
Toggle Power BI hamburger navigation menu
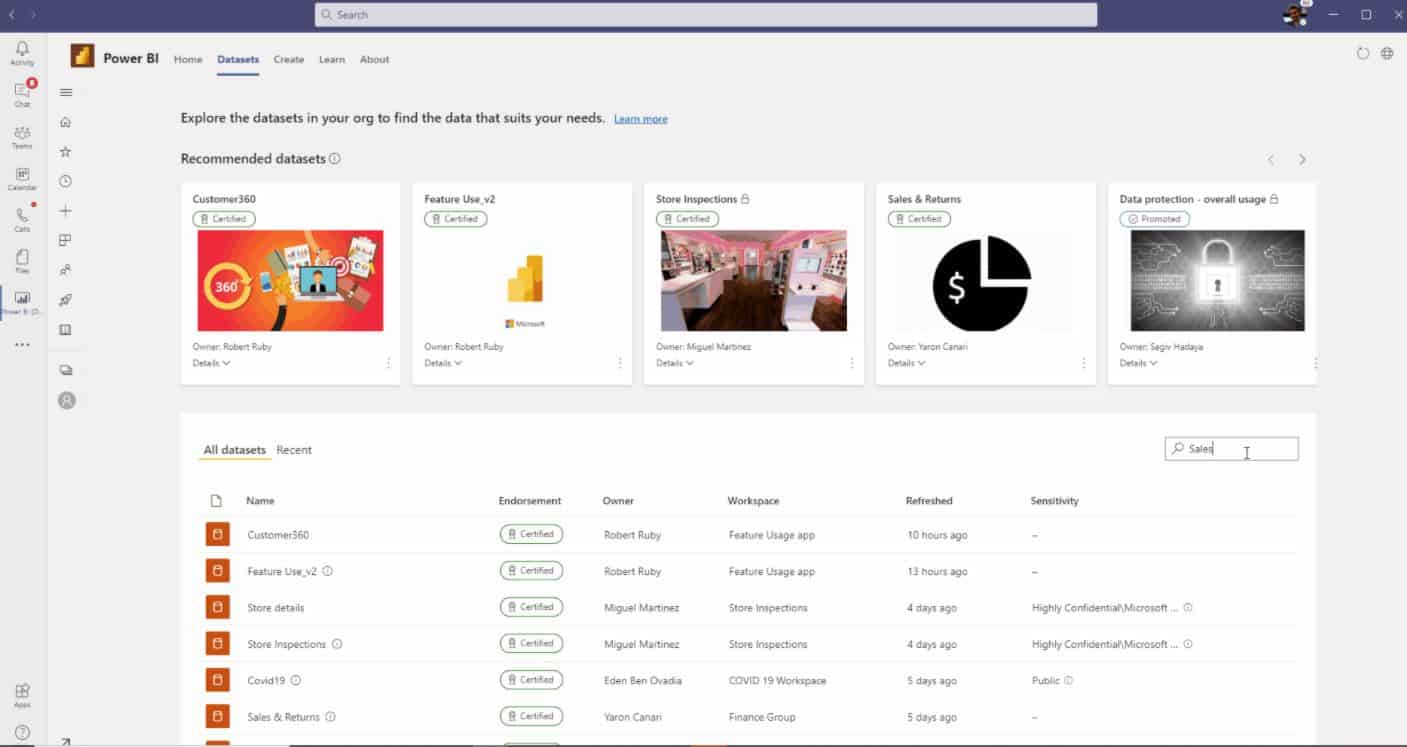point(66,92)
